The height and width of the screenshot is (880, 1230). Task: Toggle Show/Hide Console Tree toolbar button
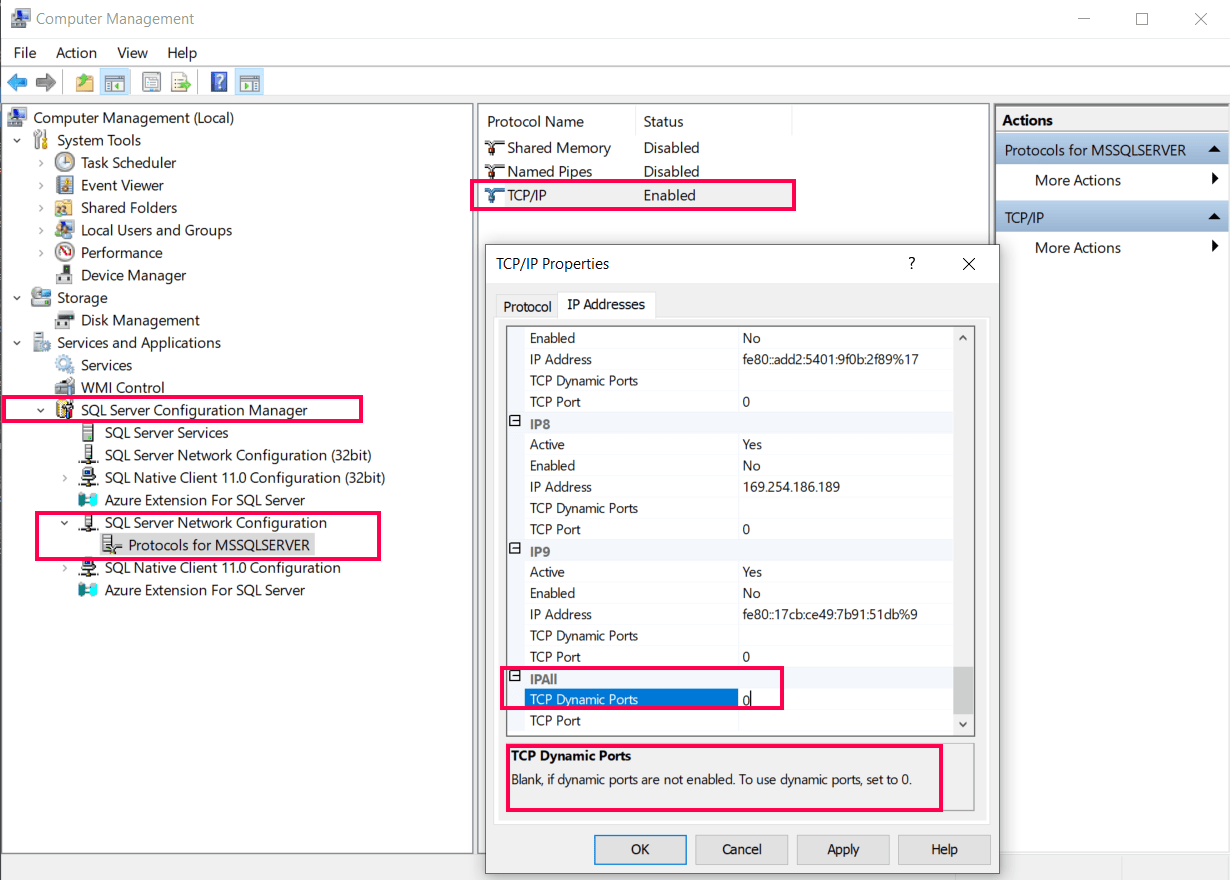click(x=114, y=82)
